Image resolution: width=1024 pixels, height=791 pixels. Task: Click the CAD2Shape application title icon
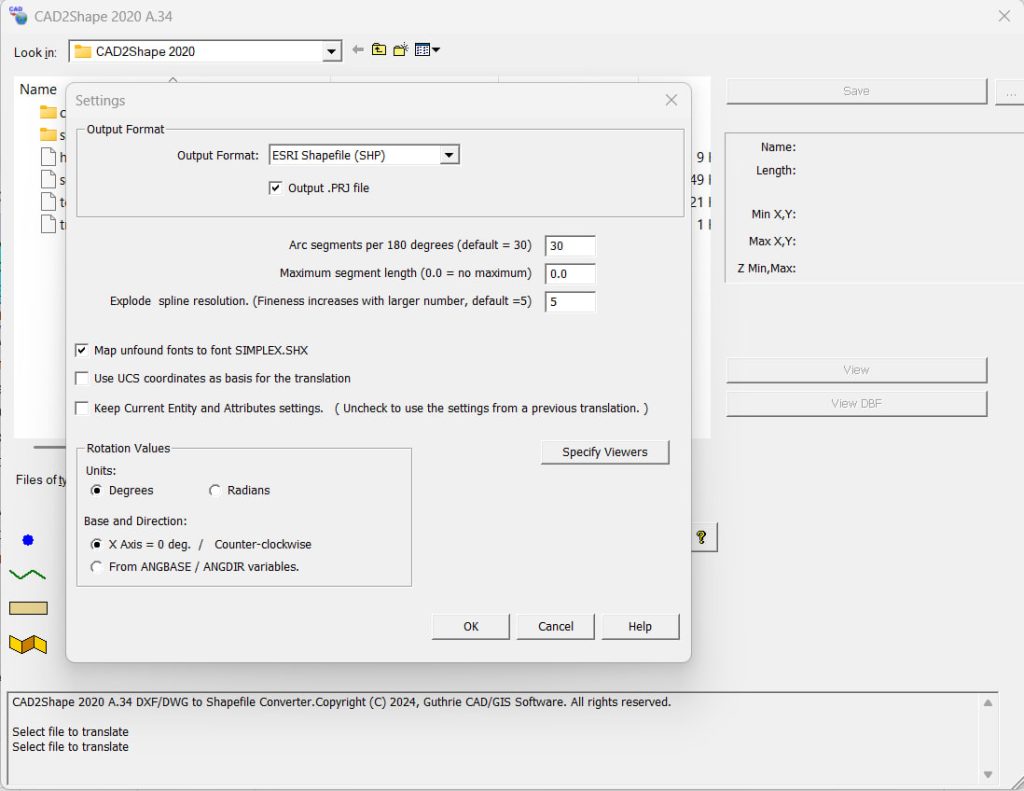(x=18, y=16)
